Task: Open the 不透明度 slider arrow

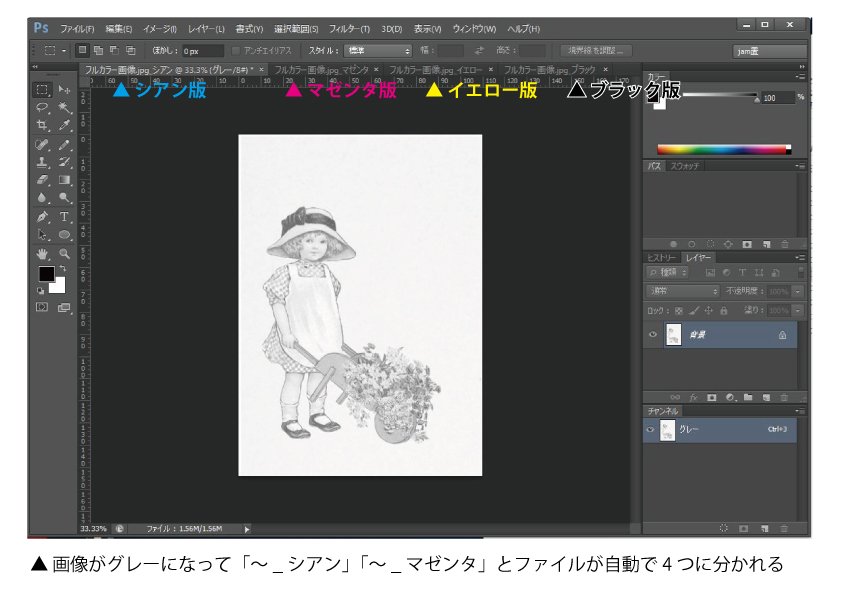Action: click(799, 291)
